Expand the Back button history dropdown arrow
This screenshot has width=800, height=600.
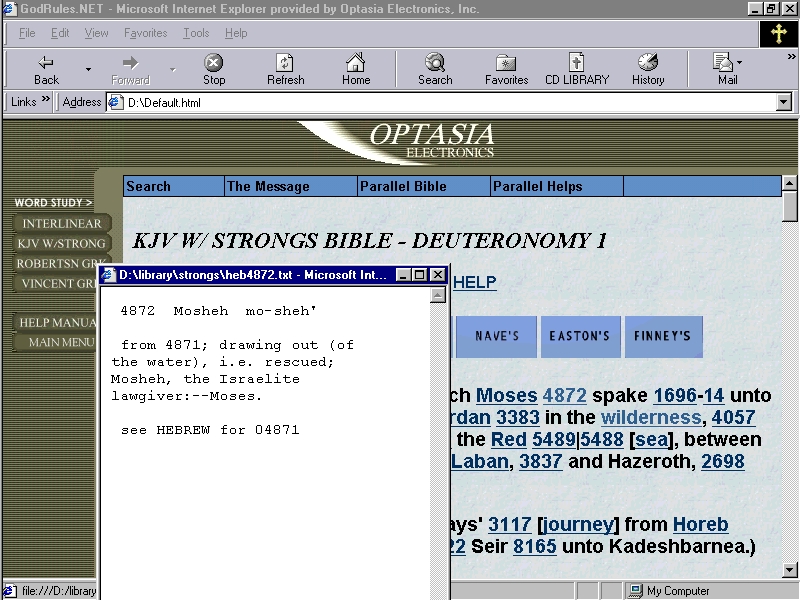pos(88,70)
